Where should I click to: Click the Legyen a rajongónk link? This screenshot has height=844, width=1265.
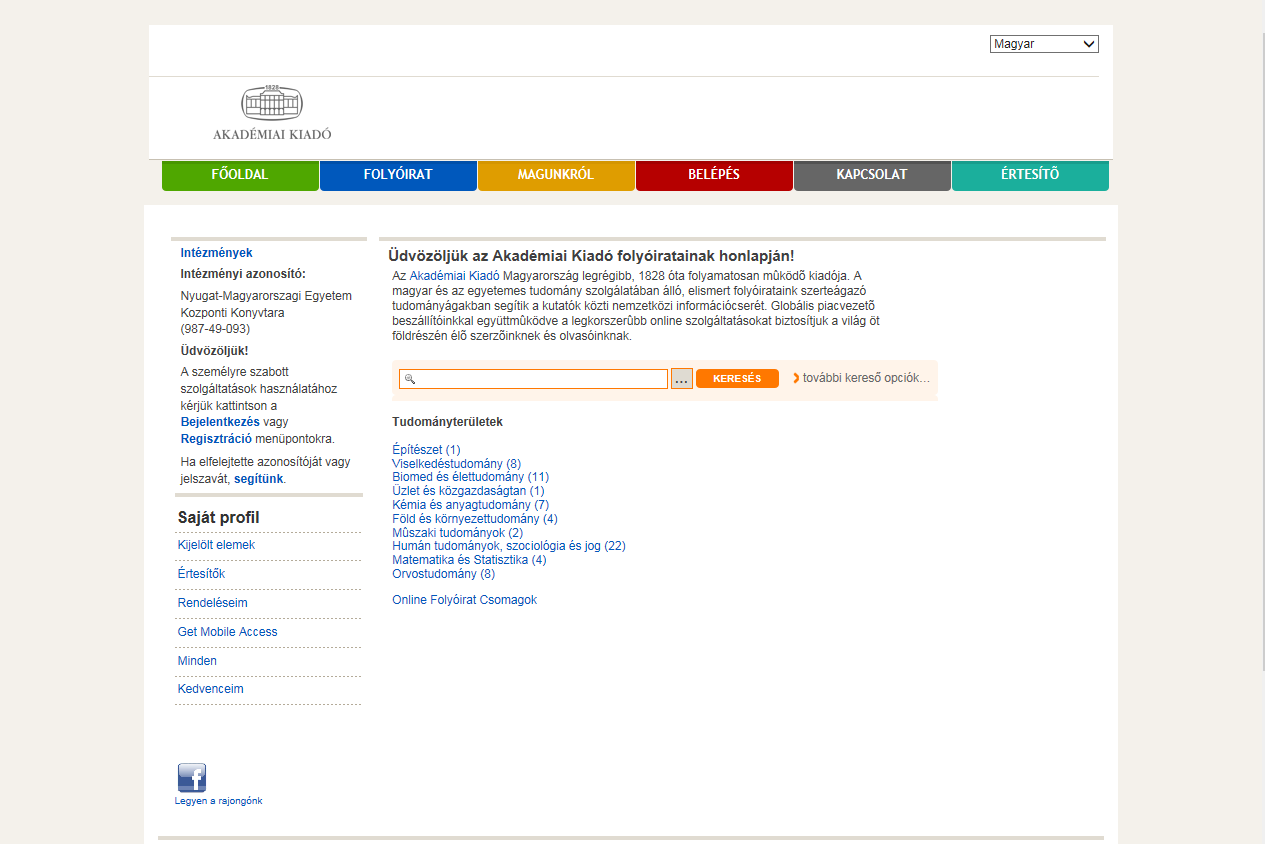coord(218,801)
